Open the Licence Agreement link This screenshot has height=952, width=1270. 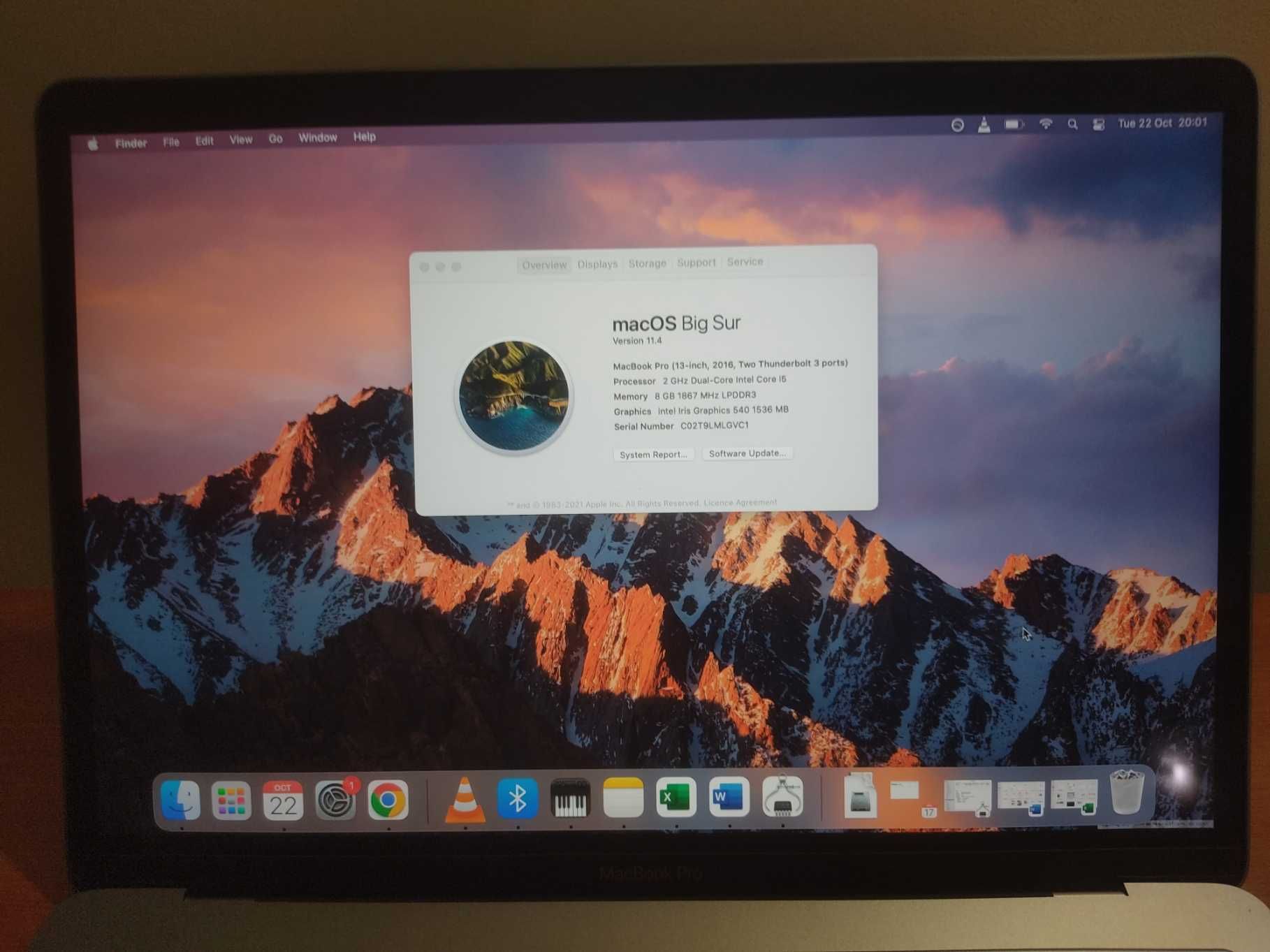pyautogui.click(x=740, y=503)
